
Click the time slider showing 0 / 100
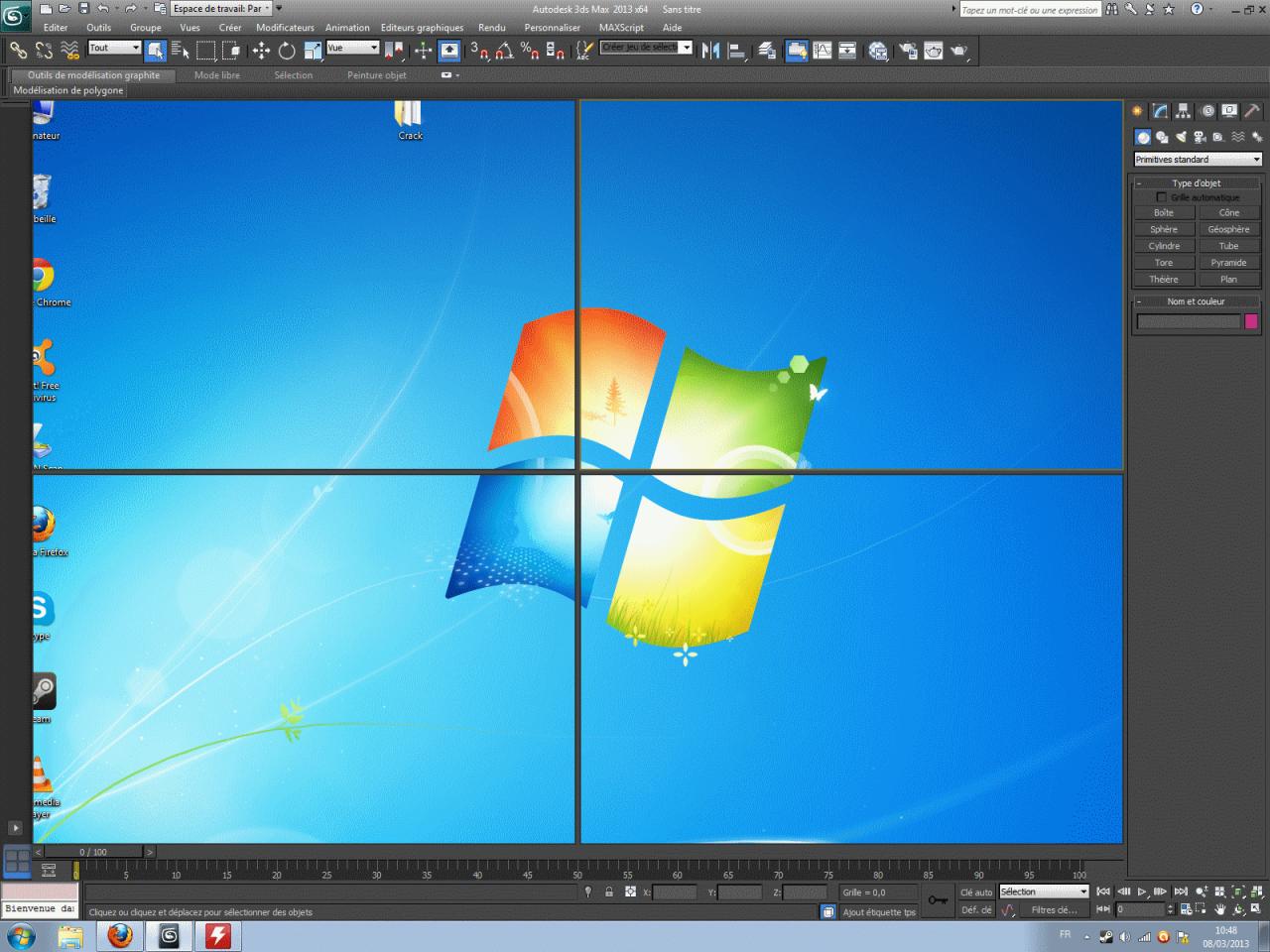(x=93, y=852)
